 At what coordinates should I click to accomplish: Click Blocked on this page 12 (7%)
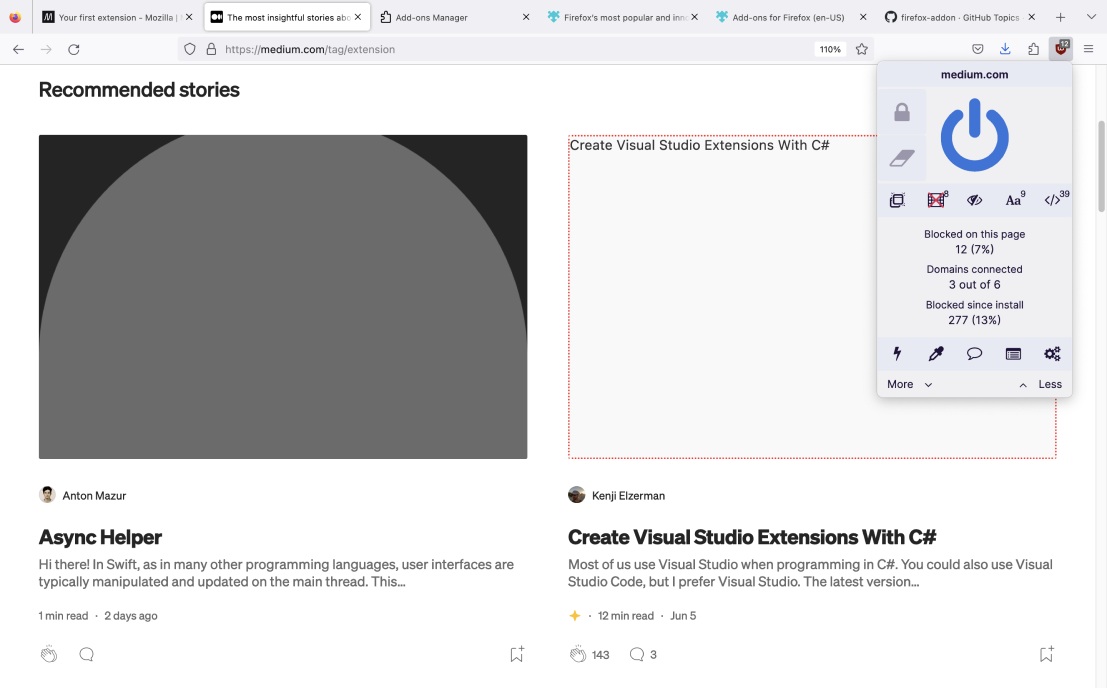point(974,241)
